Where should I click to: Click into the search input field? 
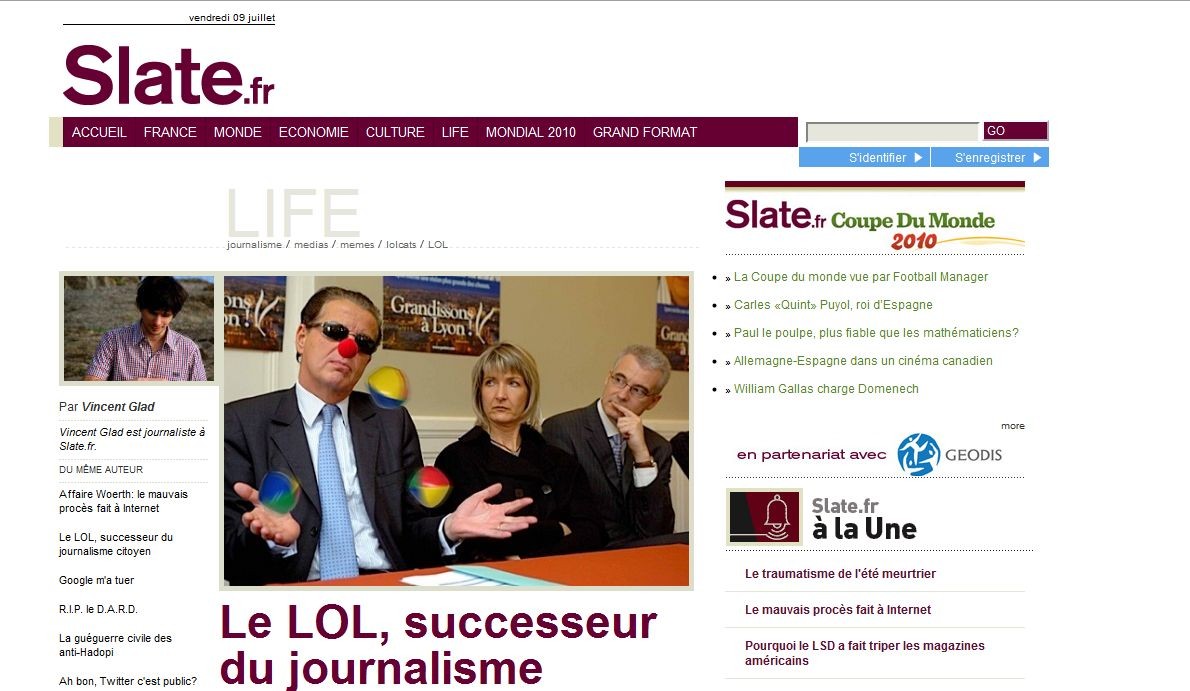coord(892,131)
